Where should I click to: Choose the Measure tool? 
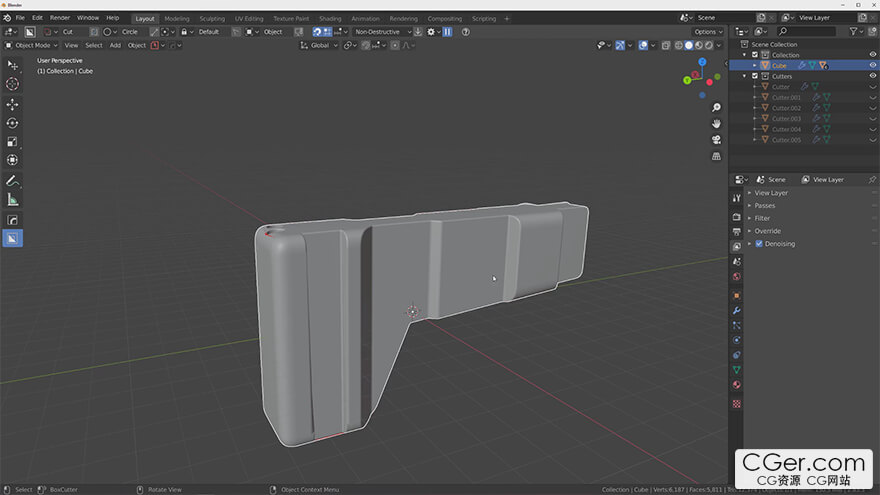tap(12, 200)
